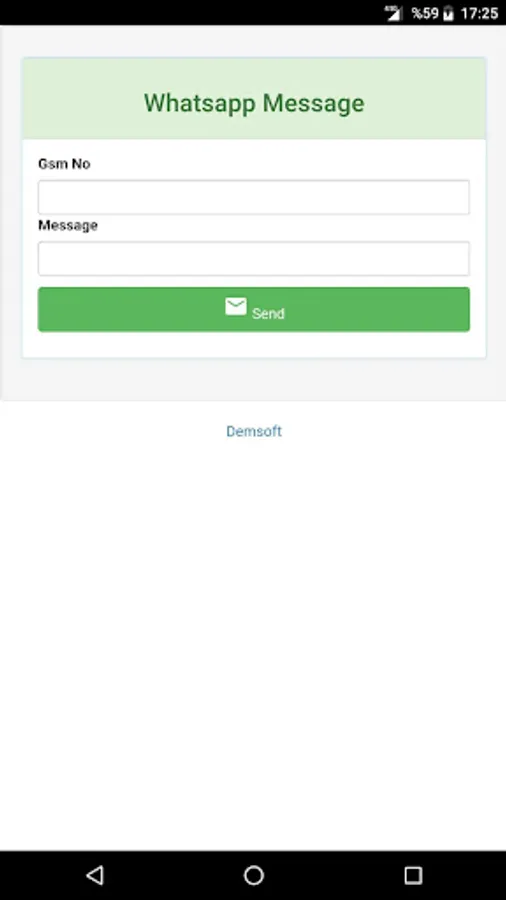The height and width of the screenshot is (900, 506).
Task: Tap the envelope icon on Send button
Action: click(236, 307)
